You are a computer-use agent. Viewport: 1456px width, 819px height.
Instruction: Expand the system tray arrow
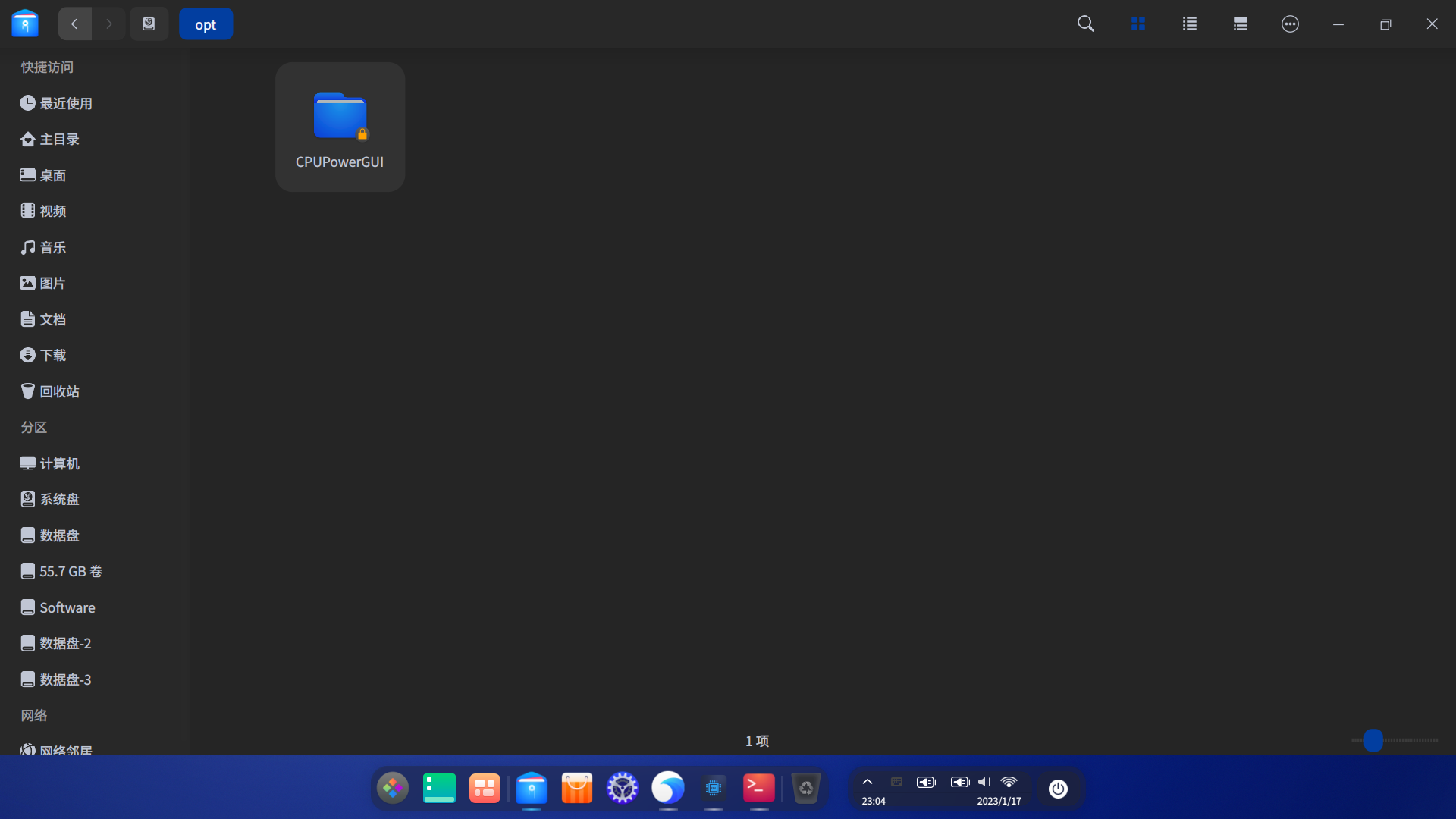tap(868, 782)
